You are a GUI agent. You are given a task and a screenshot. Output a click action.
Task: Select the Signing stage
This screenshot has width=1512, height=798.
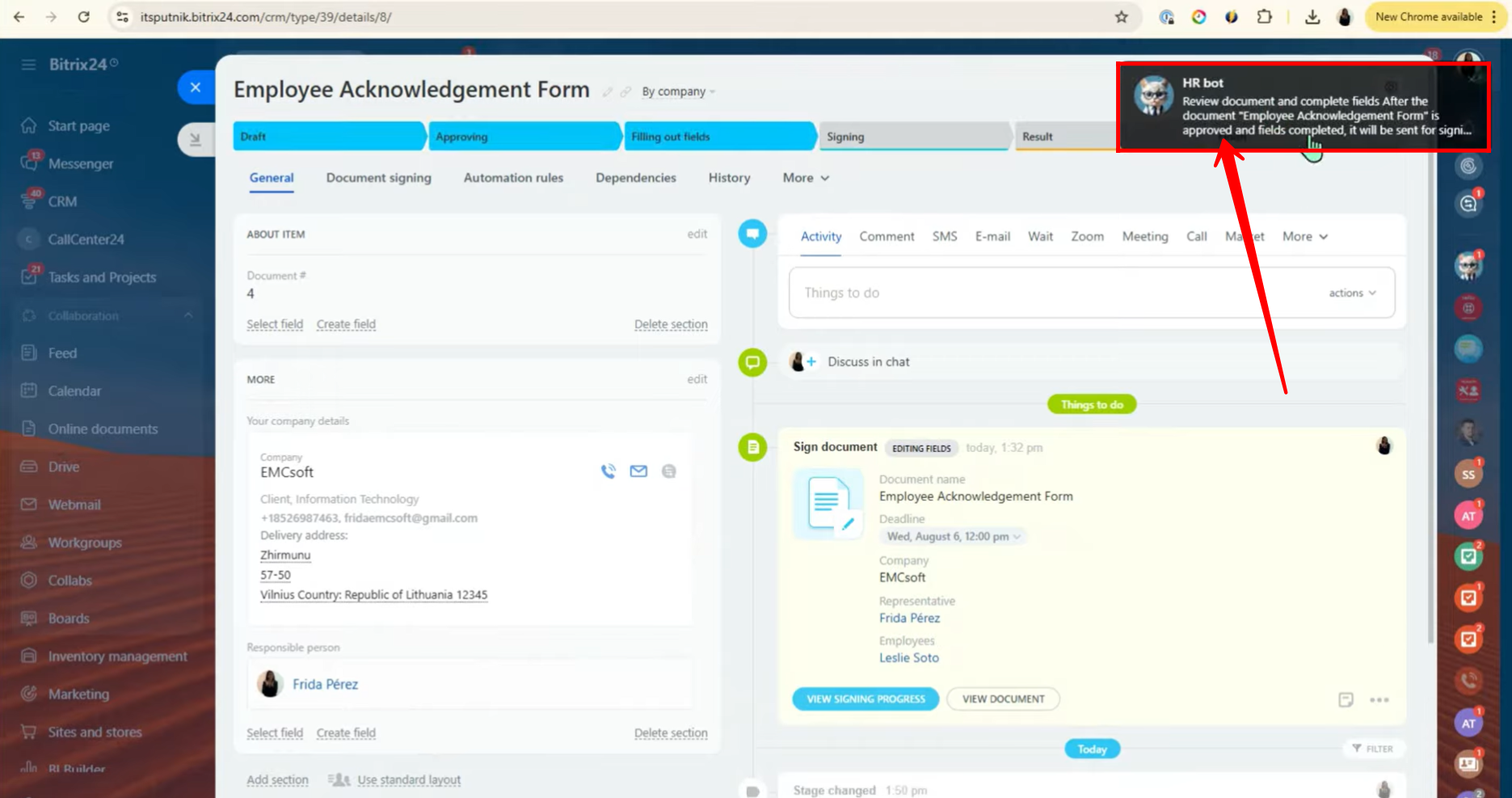916,137
